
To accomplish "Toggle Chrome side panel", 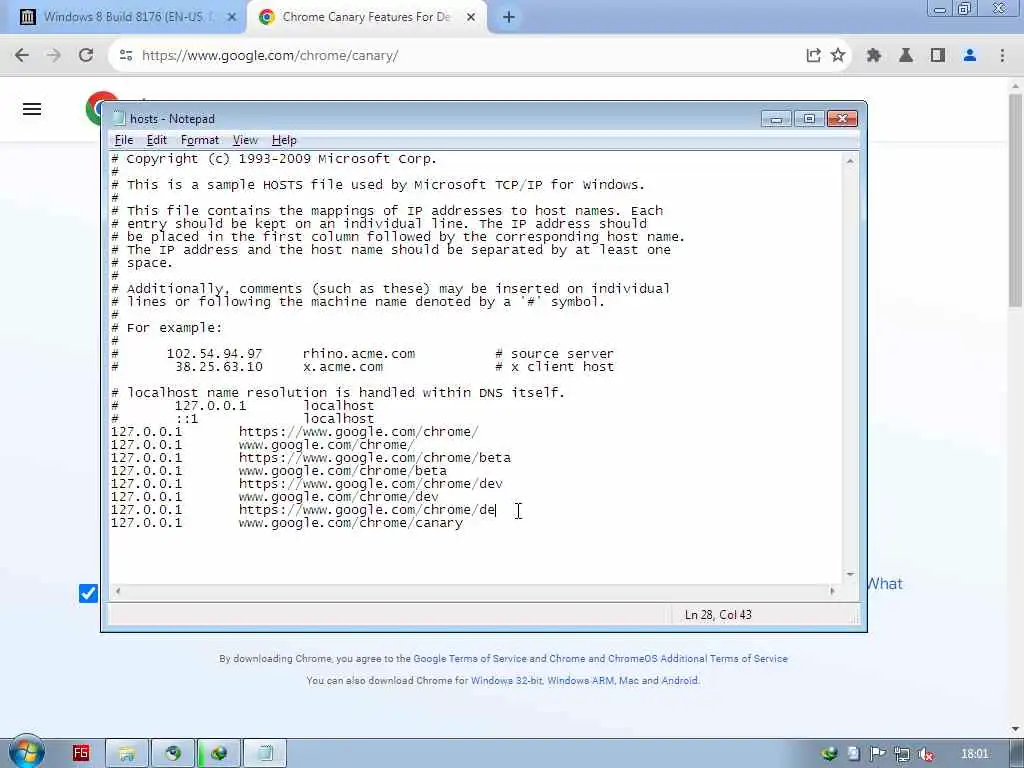I will [x=938, y=56].
